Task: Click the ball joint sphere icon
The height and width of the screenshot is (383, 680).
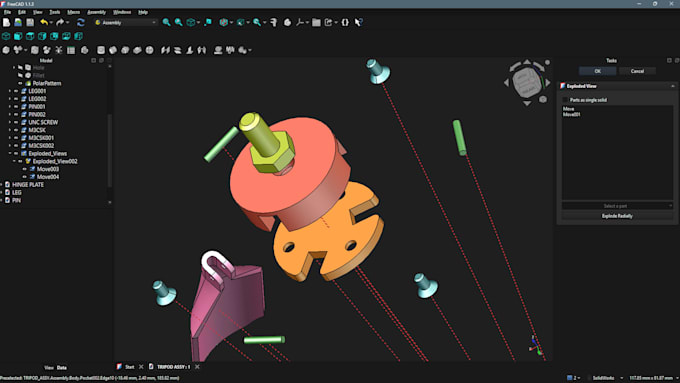Action: [150, 50]
